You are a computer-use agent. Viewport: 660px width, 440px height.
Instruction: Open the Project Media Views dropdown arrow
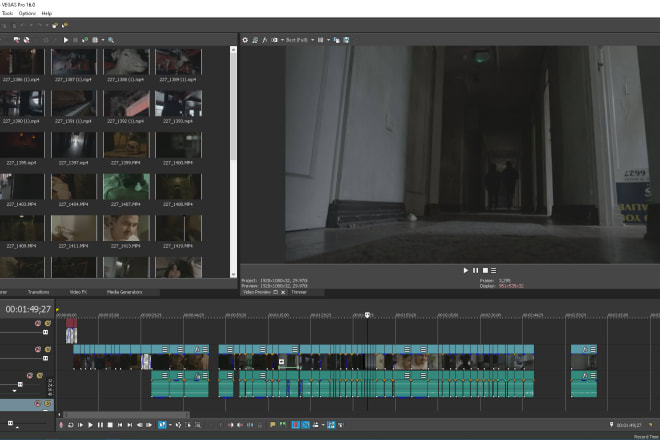point(103,40)
